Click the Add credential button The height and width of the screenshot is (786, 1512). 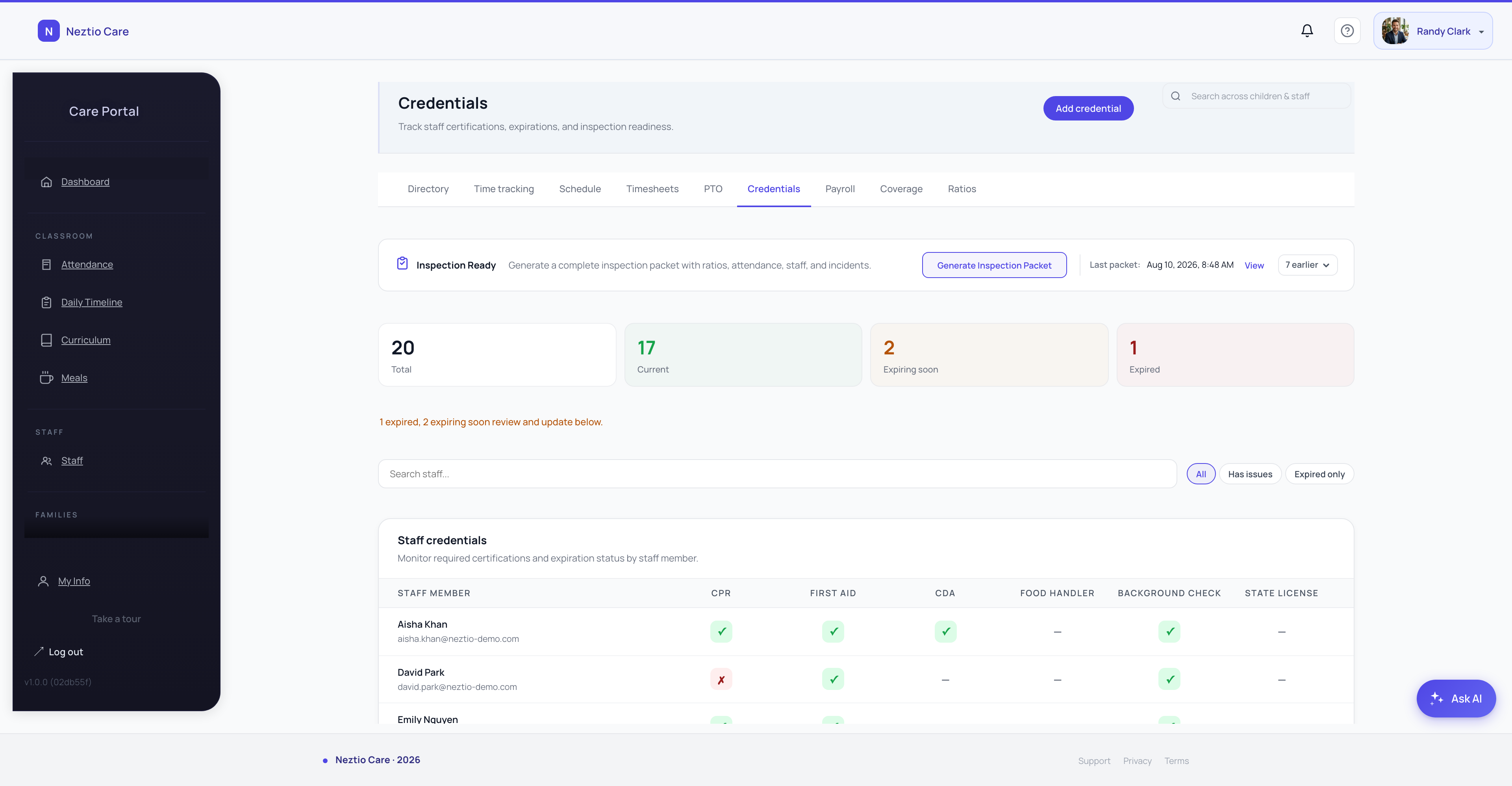(x=1088, y=109)
